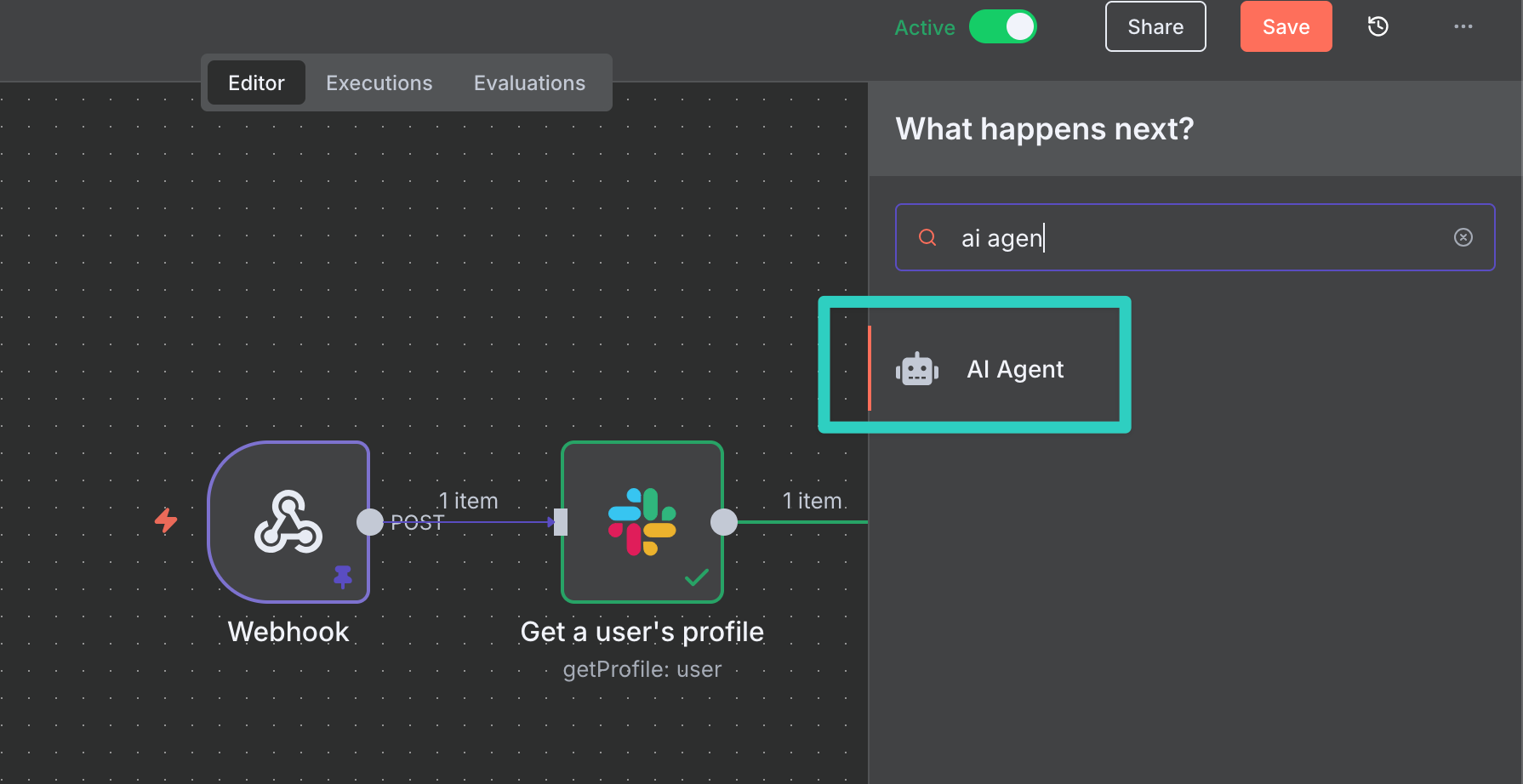Click the Webhook node icon
This screenshot has width=1523, height=784.
coord(288,521)
